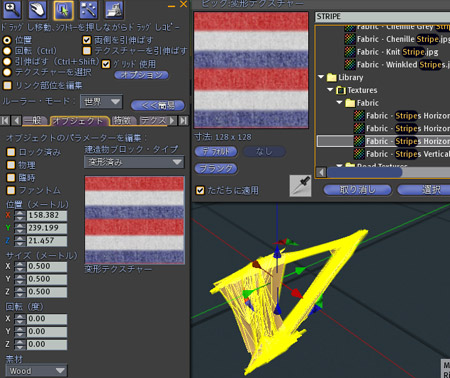The image size is (450, 378).
Task: Select the Edit cursor tool
Action: tap(63, 10)
